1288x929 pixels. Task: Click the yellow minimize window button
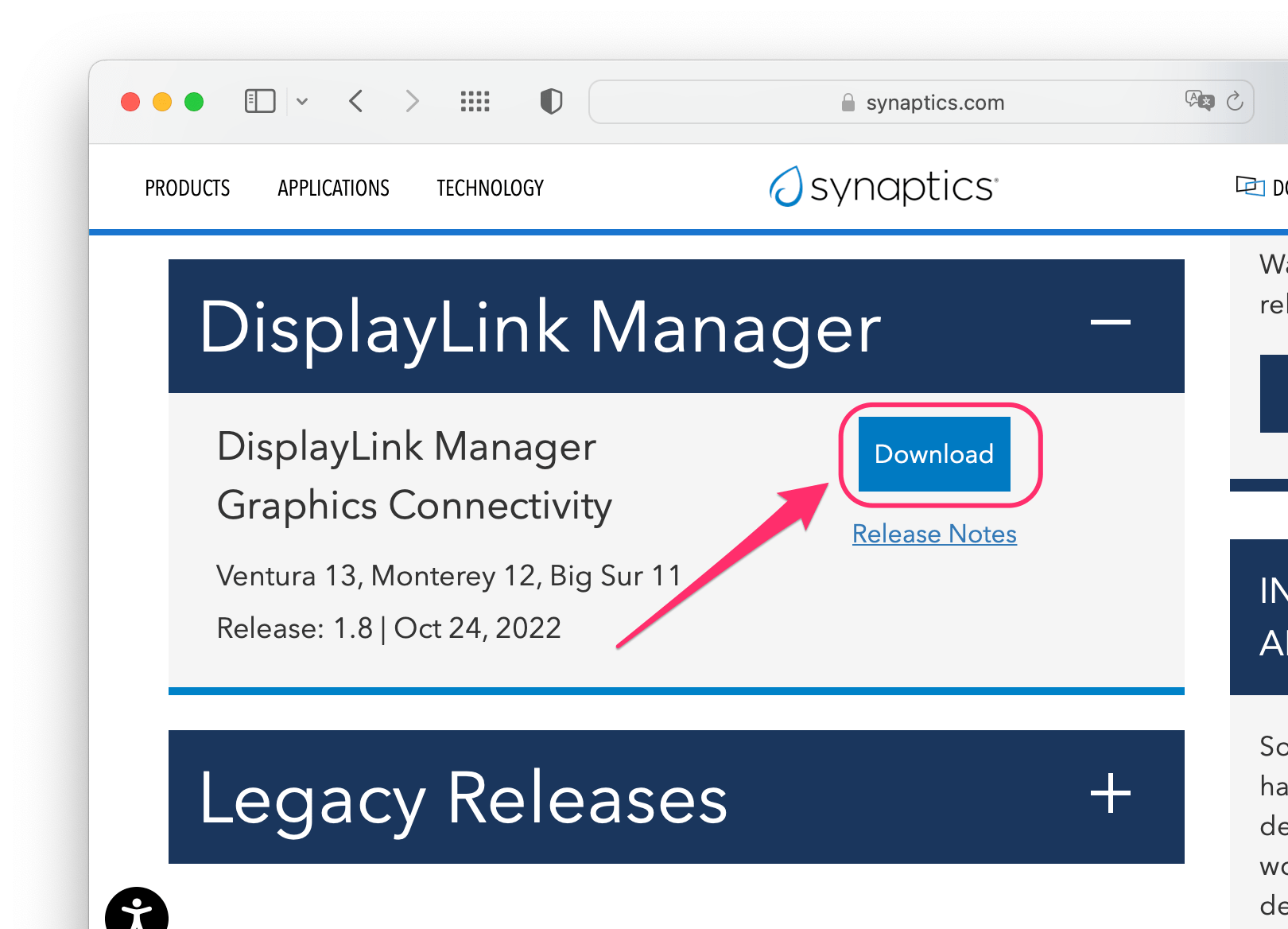[x=162, y=102]
